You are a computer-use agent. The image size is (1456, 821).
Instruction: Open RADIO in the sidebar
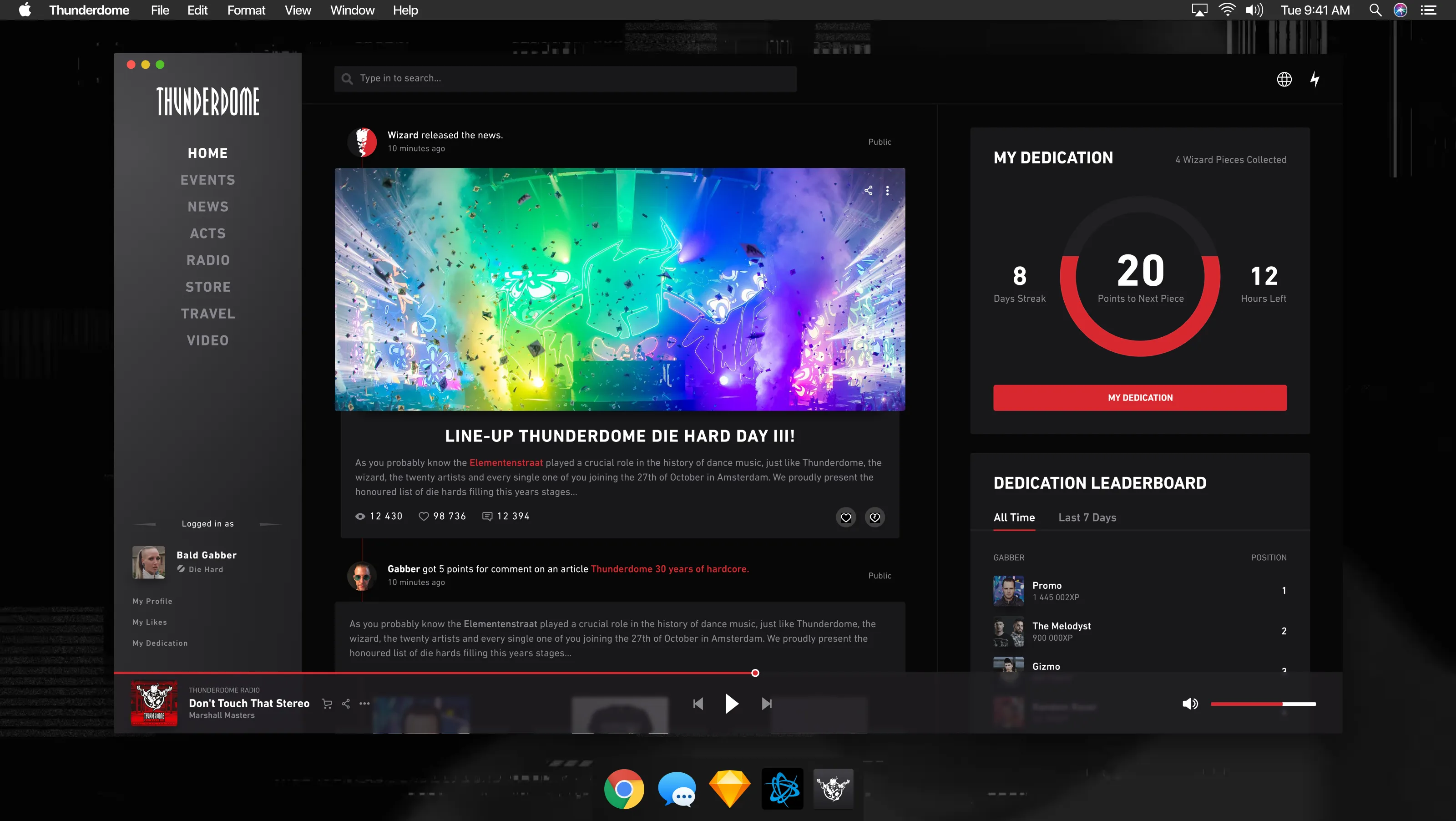pyautogui.click(x=207, y=260)
